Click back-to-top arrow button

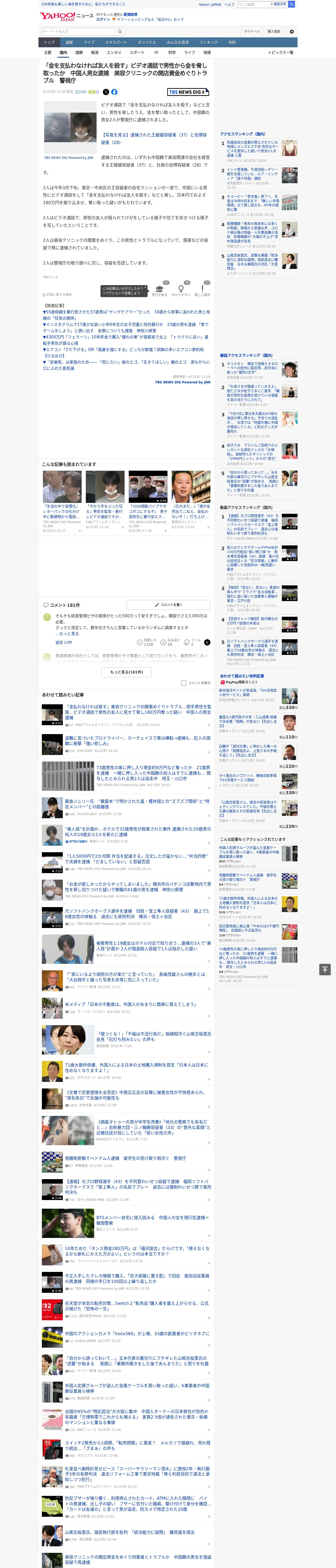(x=325, y=969)
